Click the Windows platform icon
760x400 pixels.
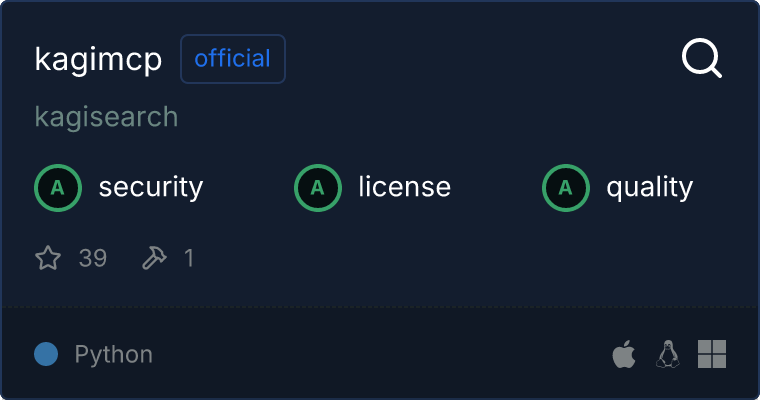(x=711, y=354)
